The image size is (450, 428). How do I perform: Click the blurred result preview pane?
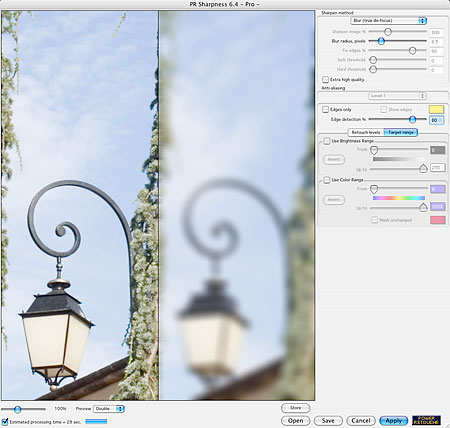pos(237,205)
